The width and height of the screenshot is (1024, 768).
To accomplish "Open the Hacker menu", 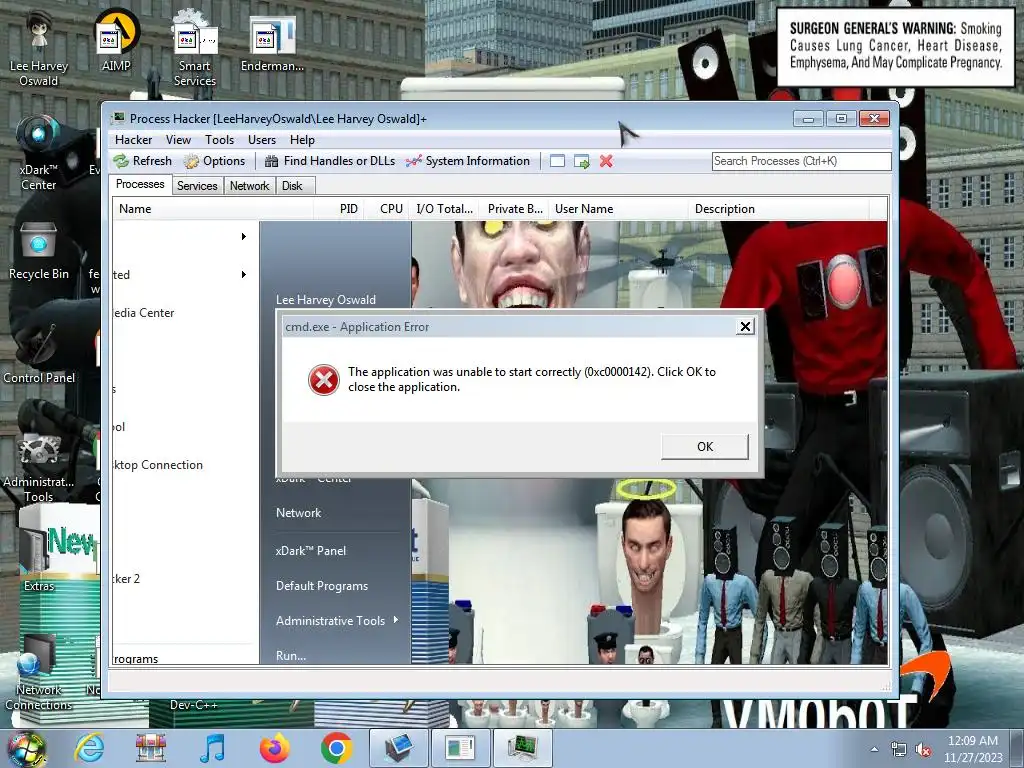I will (133, 140).
